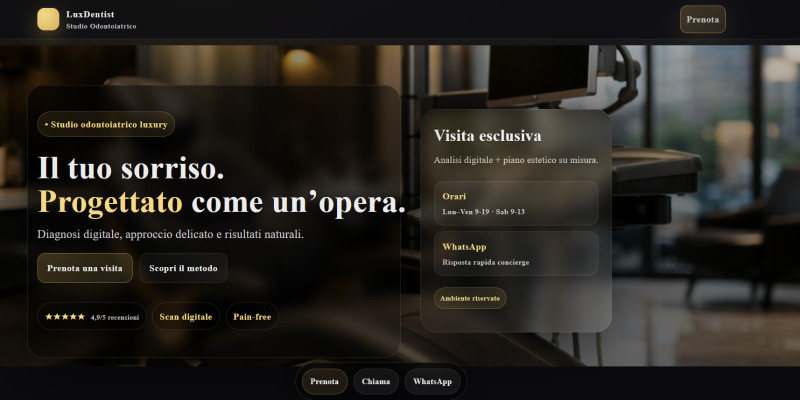Click the Visita esclusiva heading
This screenshot has width=800, height=400.
click(487, 136)
